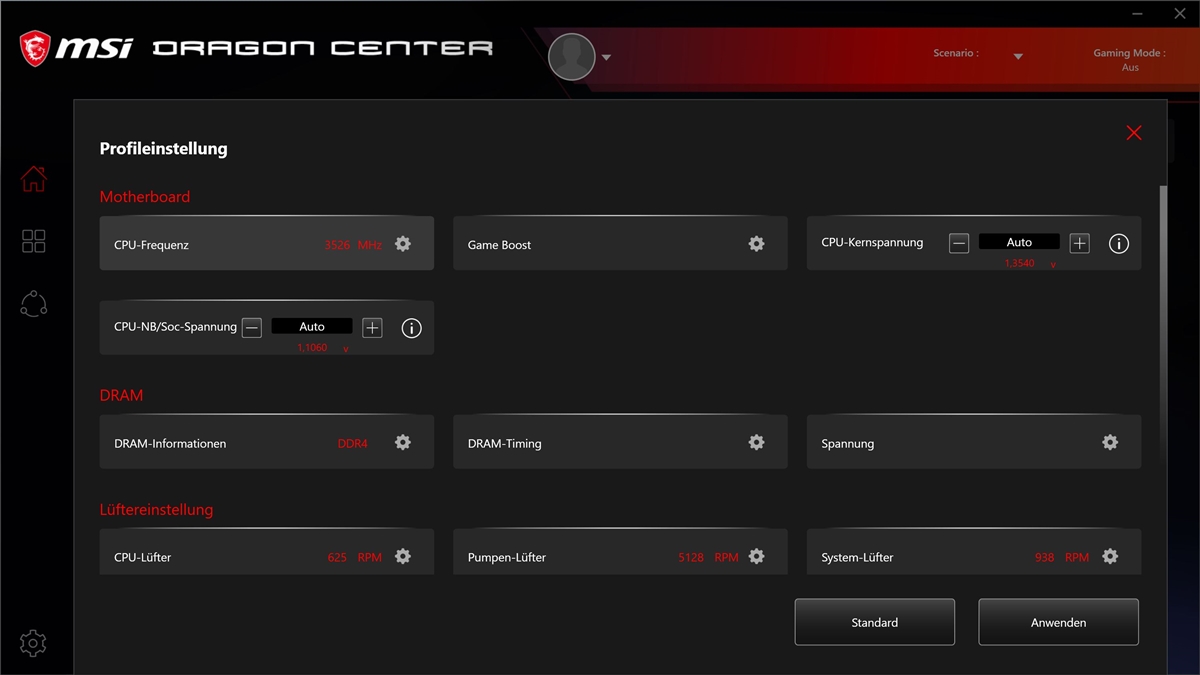Open Pumpen-Lüfter settings gear

757,556
